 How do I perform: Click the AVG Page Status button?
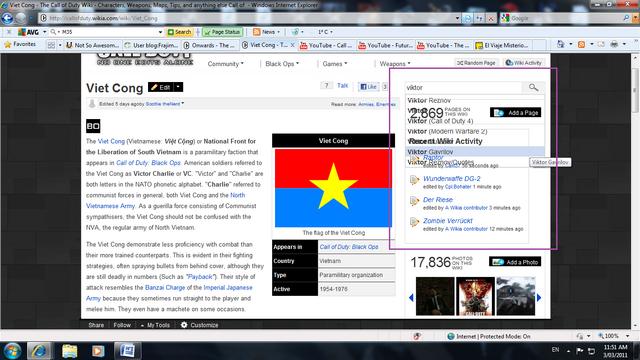point(222,32)
